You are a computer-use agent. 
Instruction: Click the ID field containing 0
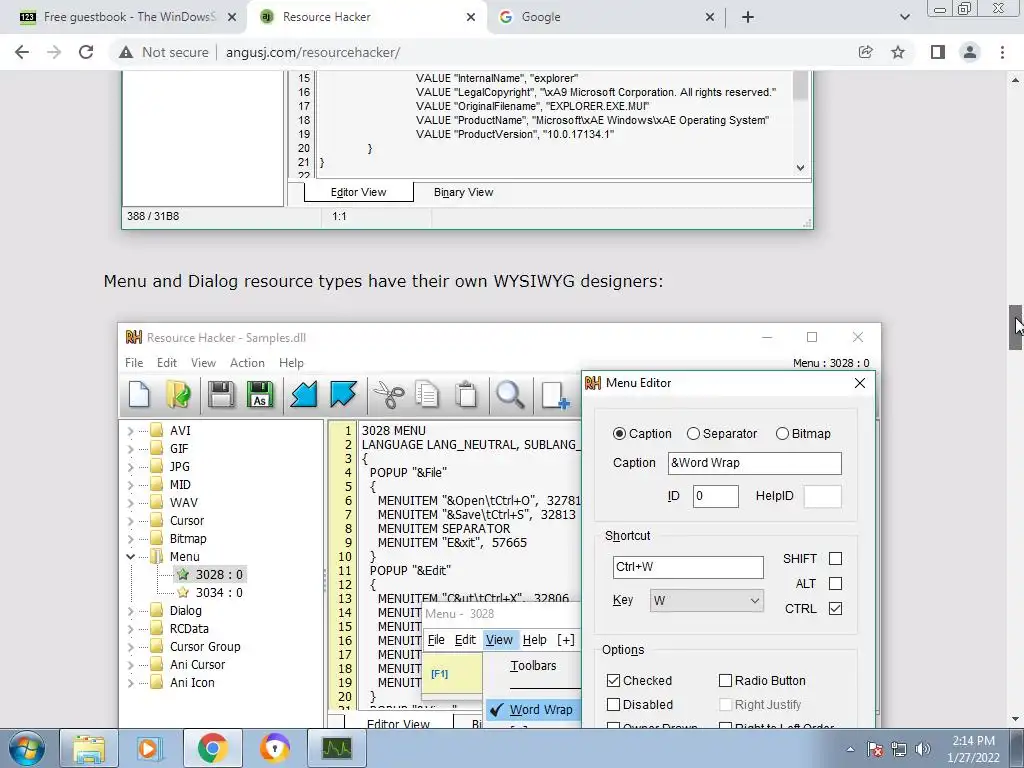[716, 496]
